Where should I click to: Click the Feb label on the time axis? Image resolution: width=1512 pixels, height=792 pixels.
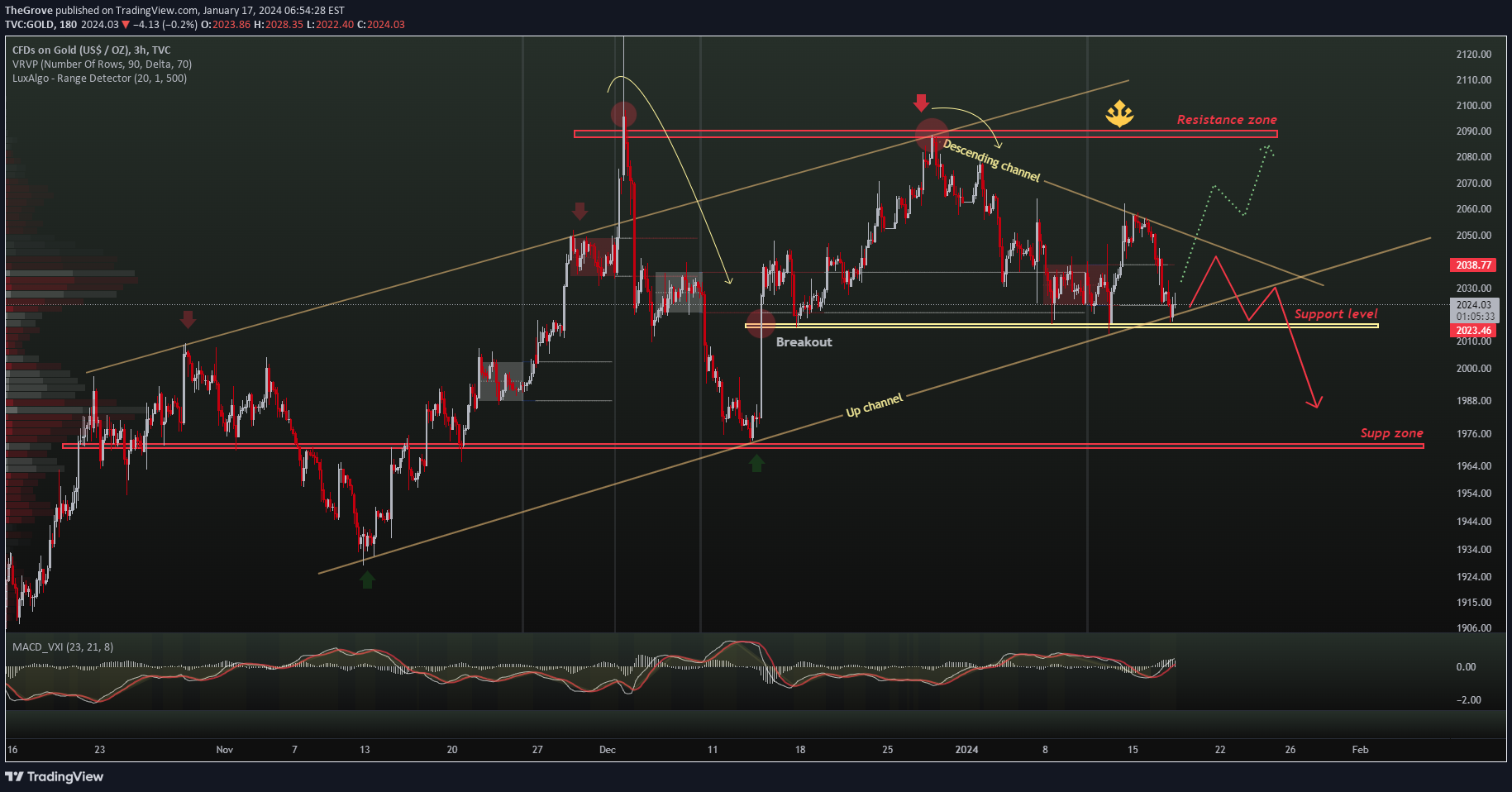pyautogui.click(x=1360, y=750)
